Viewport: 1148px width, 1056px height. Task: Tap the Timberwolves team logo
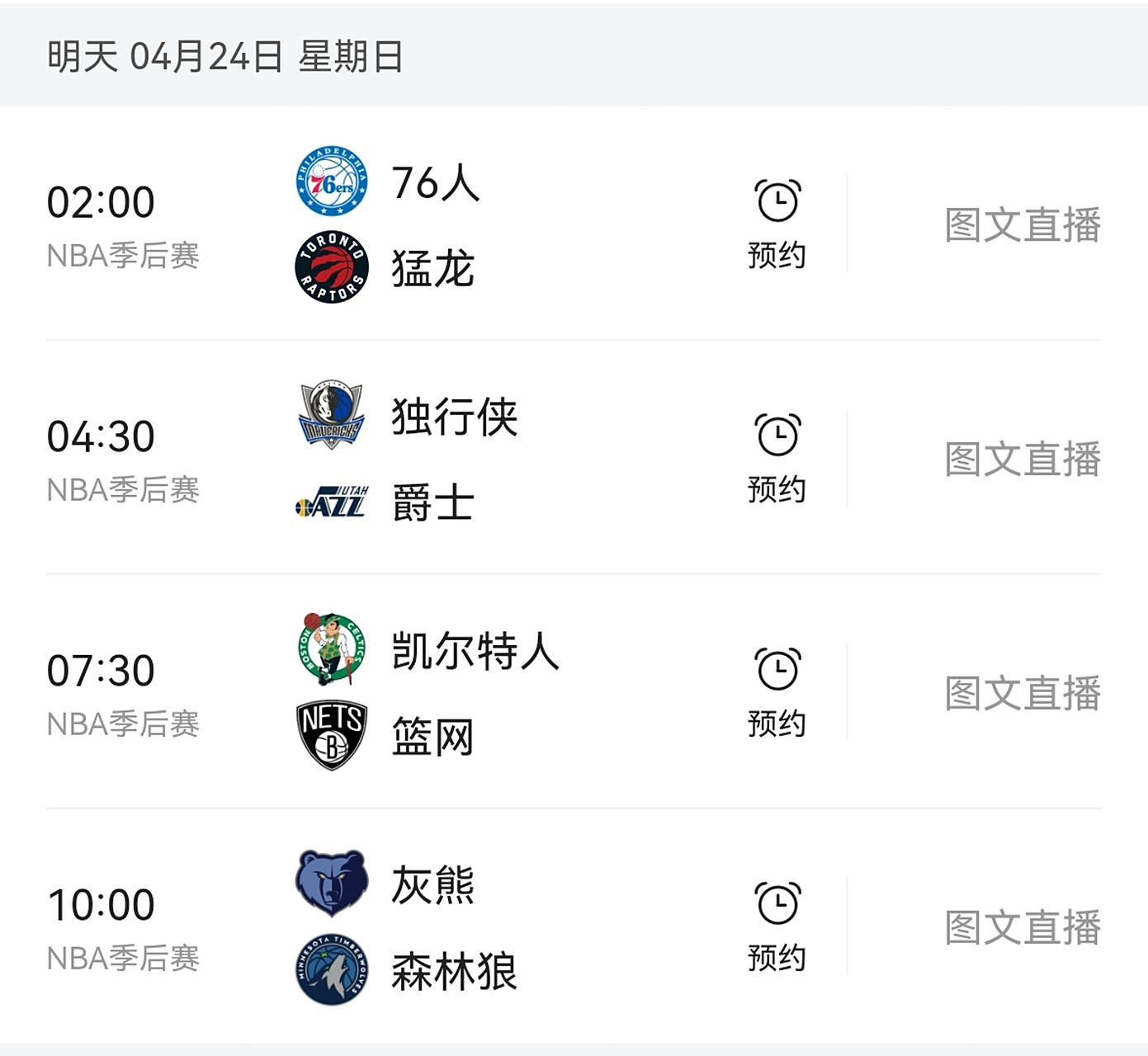point(329,972)
